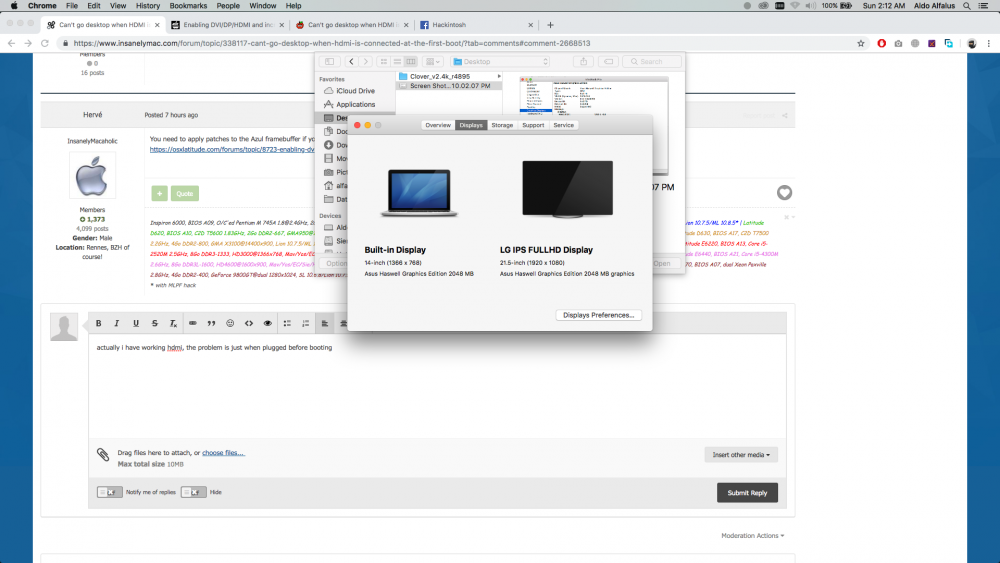Switch Finder to icon view
Image resolution: width=1000 pixels, height=563 pixels.
tap(384, 62)
